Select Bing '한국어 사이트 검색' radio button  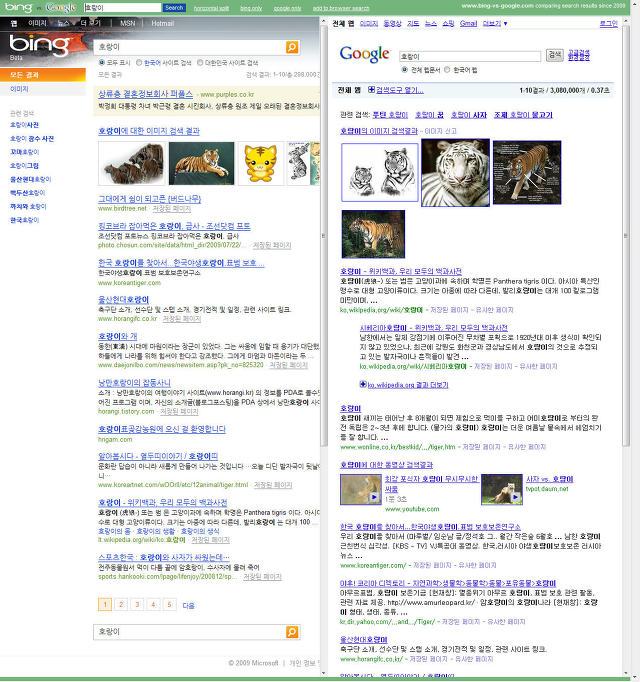[x=139, y=63]
